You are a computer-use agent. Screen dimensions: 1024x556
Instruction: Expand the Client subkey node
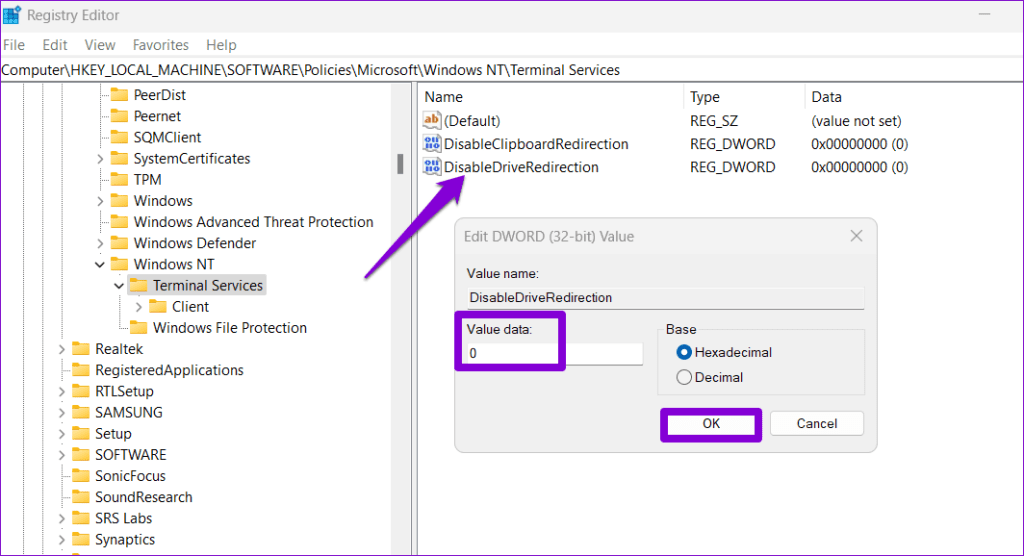point(138,307)
